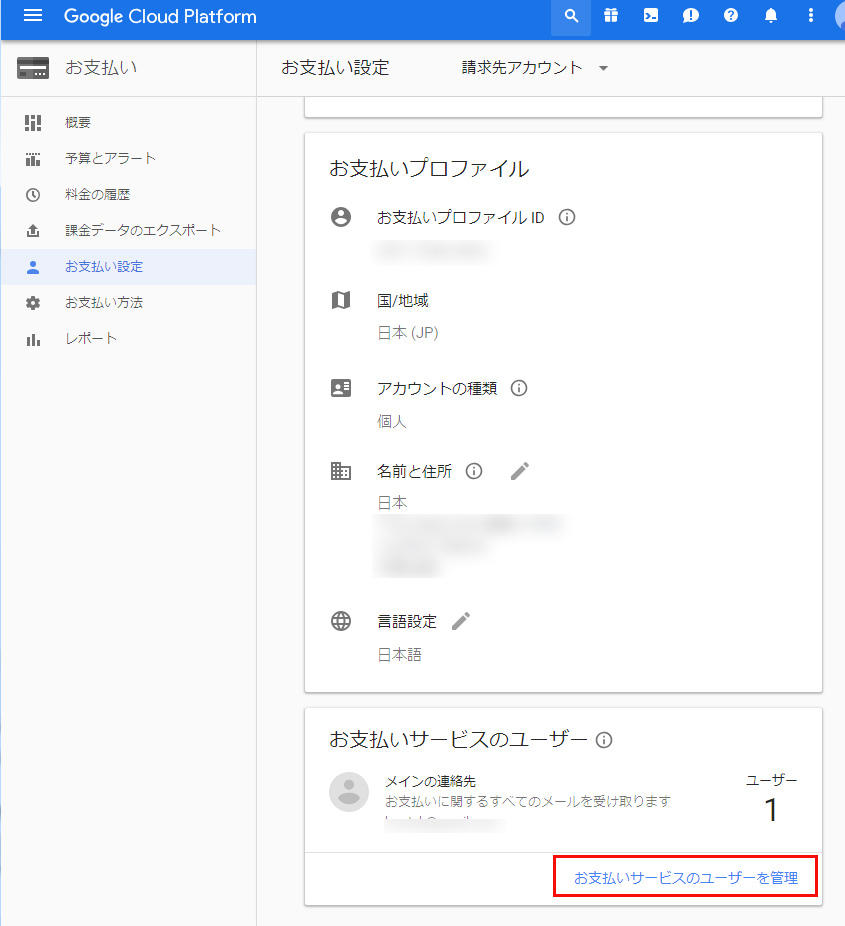Click info icon beside お支払いプロファイル ID

coord(567,217)
